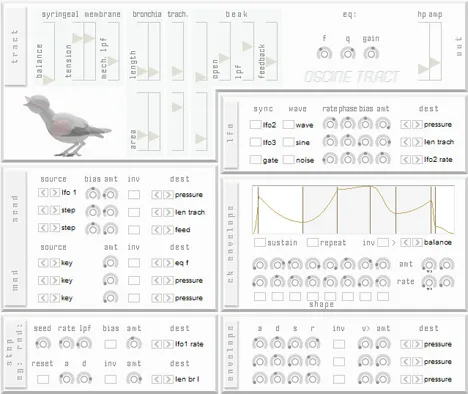Viewport: 468px width, 394px height.
Task: Toggle the noise wave checkbox
Action: [288, 160]
